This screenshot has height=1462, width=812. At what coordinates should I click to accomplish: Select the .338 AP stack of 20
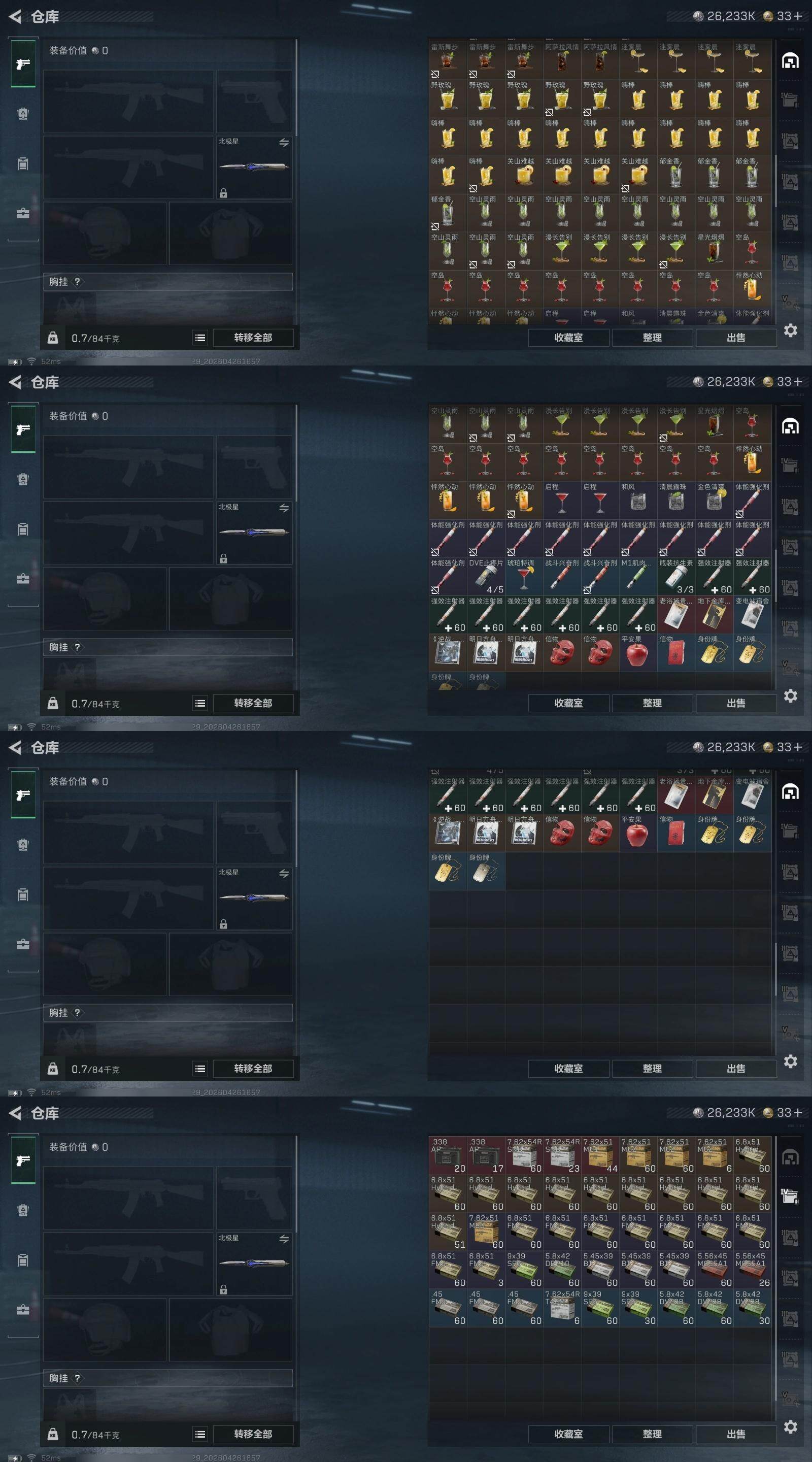[x=448, y=1155]
